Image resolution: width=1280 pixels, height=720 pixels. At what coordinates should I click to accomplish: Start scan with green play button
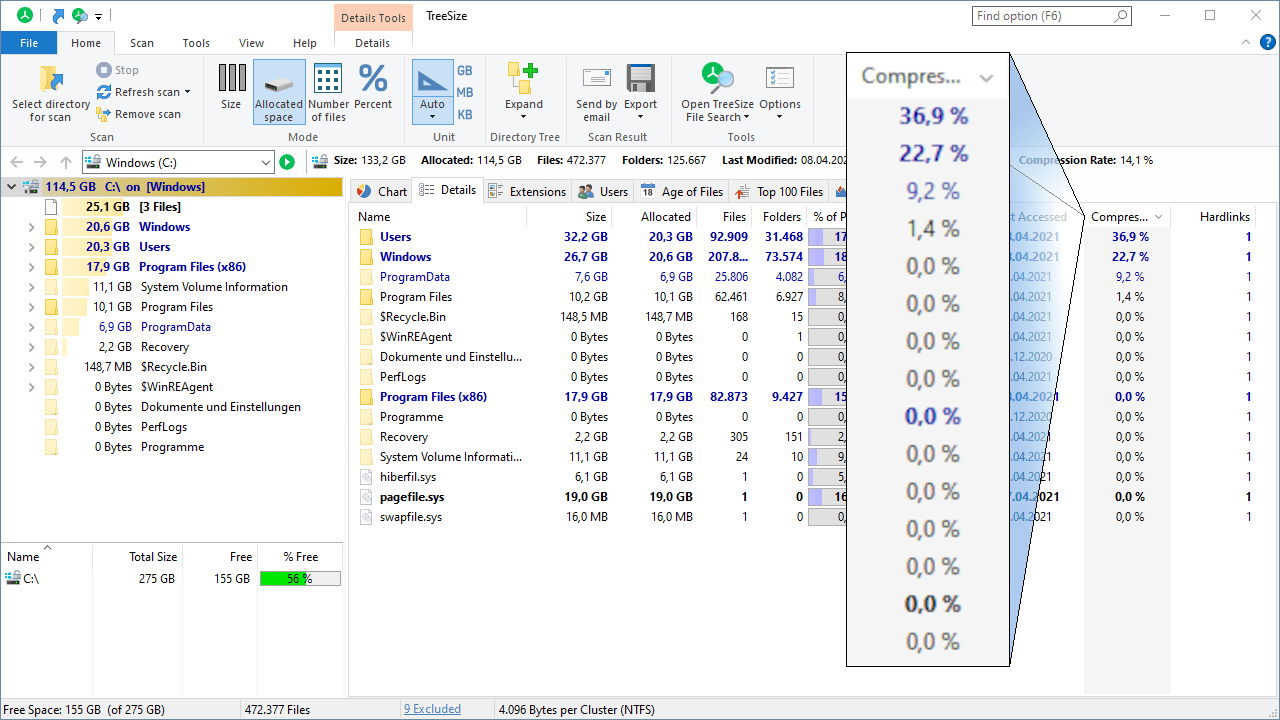click(287, 162)
